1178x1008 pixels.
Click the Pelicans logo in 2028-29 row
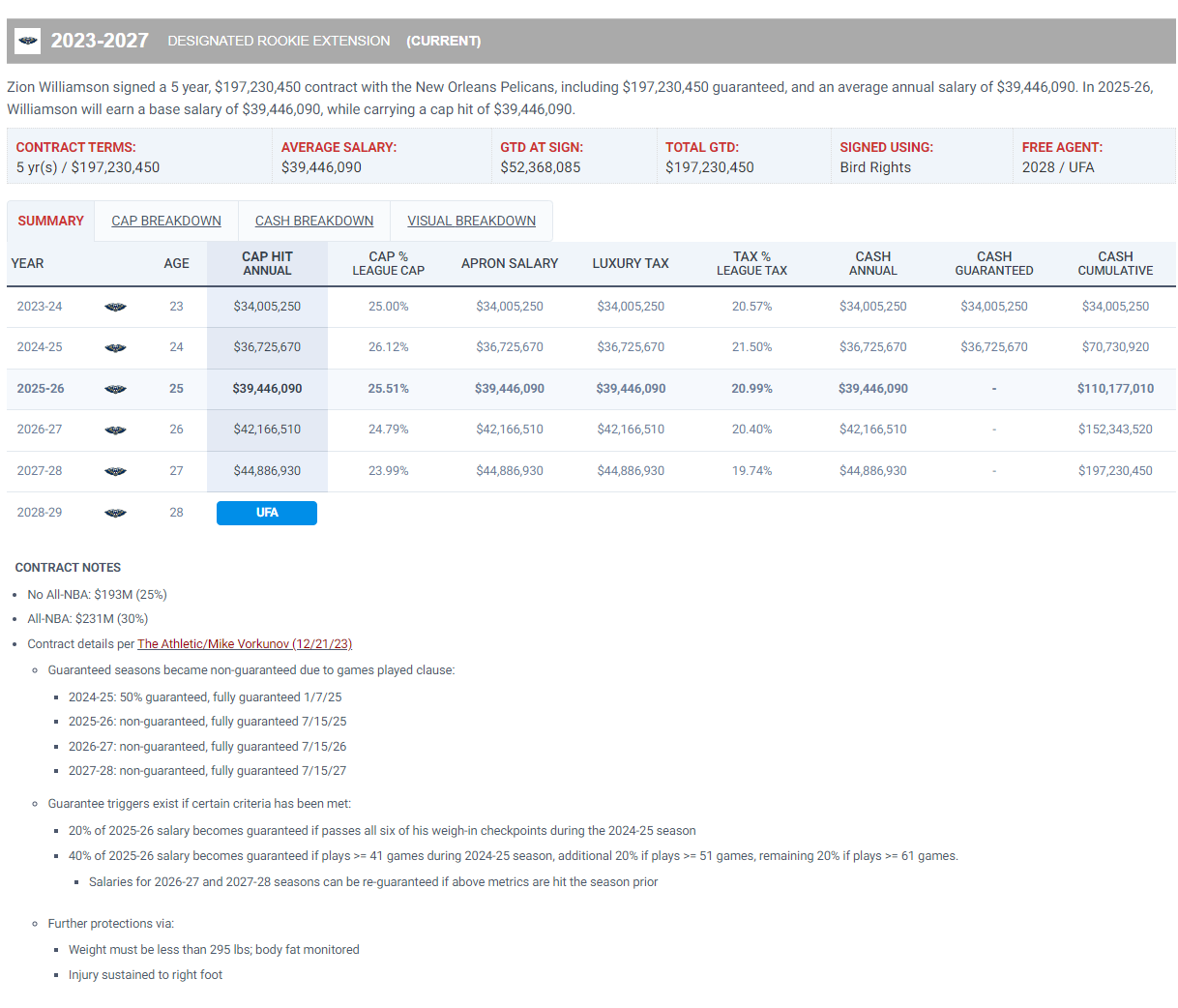tap(115, 513)
